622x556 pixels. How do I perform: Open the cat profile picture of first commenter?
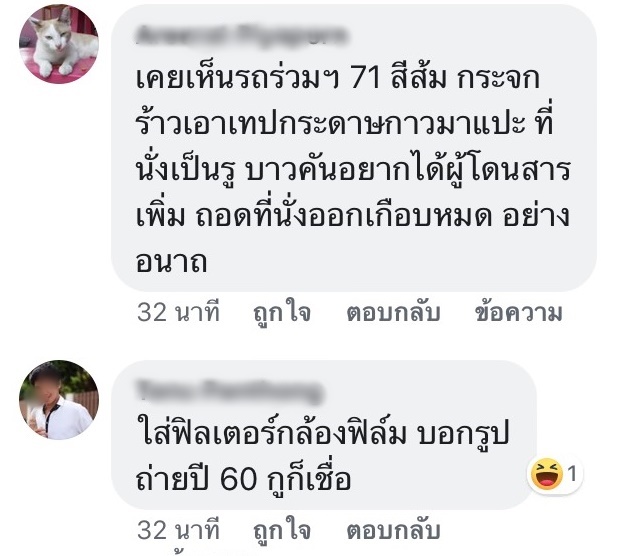[59, 44]
